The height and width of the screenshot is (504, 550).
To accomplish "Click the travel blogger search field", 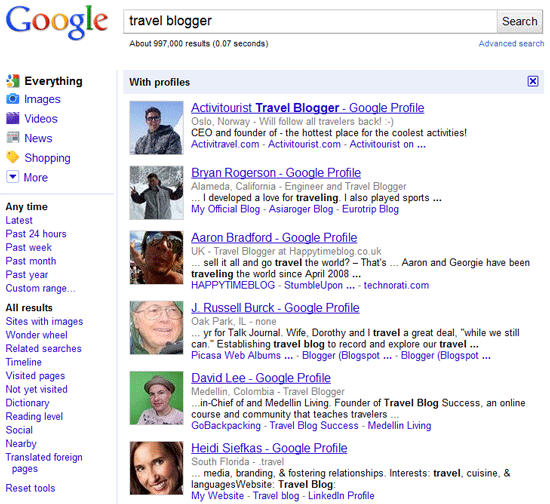I will click(x=310, y=21).
